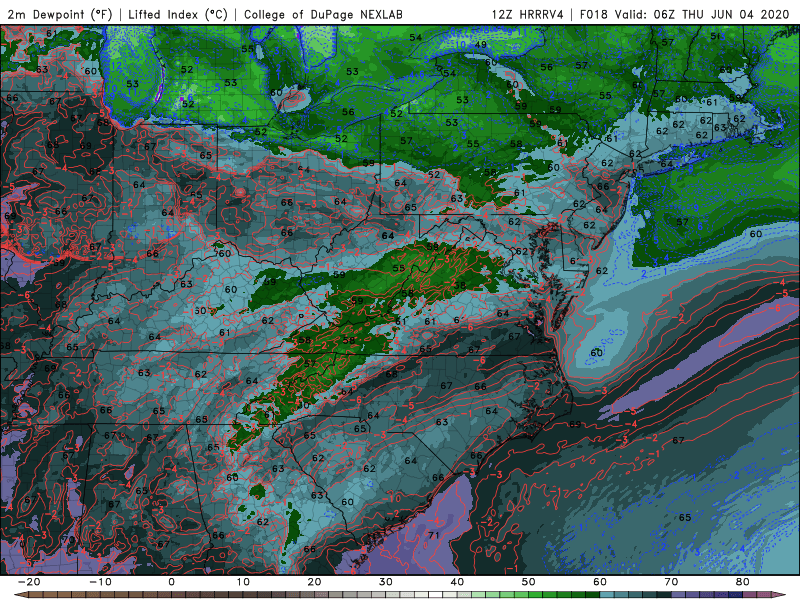Click the '2m Dewpoint (°F)' title text
This screenshot has width=800, height=600.
tap(60, 14)
